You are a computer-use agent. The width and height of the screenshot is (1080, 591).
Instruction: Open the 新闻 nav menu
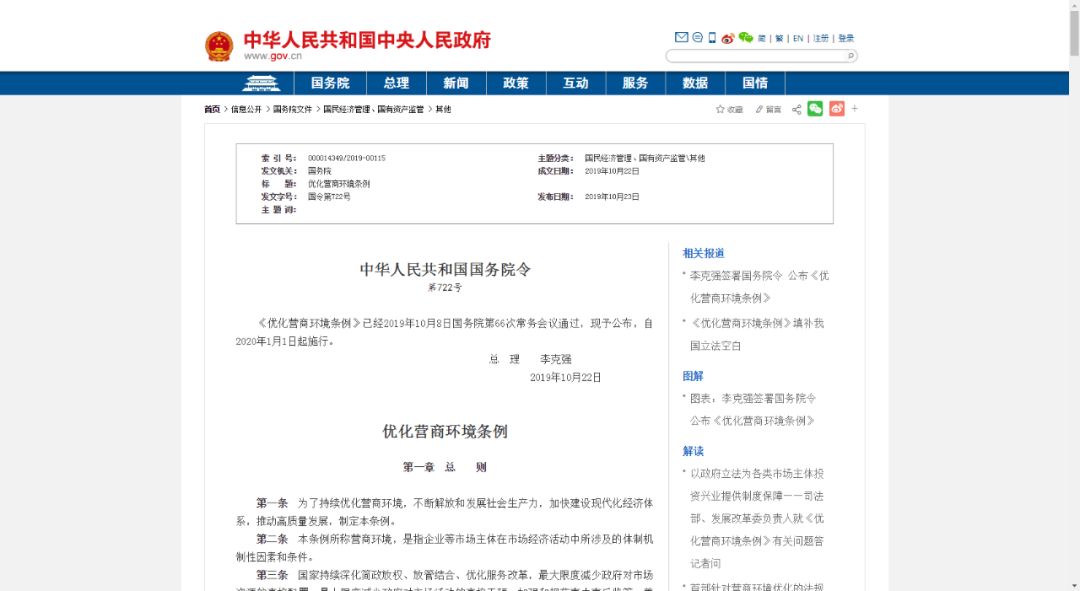(456, 83)
